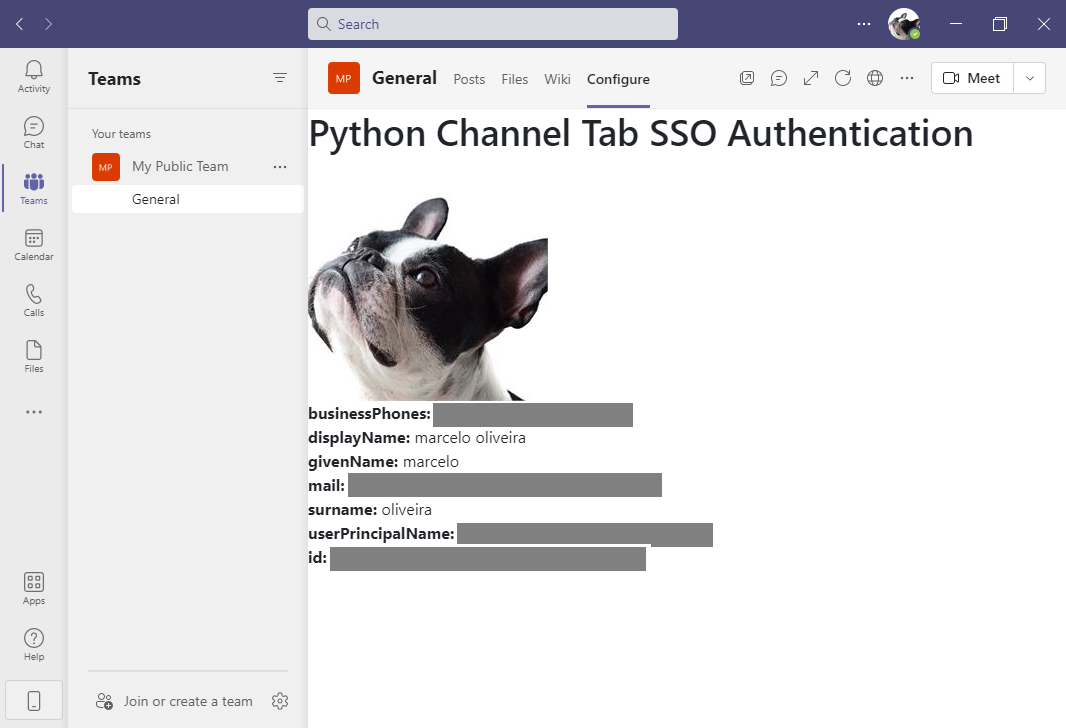1066x728 pixels.
Task: Open the Activity feed
Action: [34, 76]
